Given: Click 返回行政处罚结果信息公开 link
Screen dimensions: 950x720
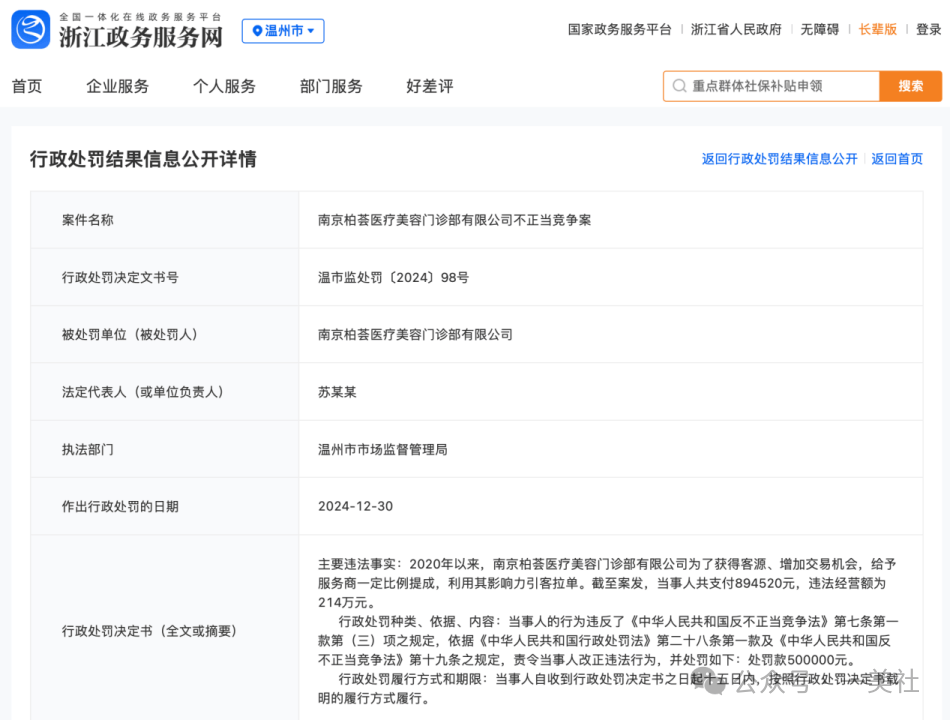Looking at the screenshot, I should (x=779, y=159).
